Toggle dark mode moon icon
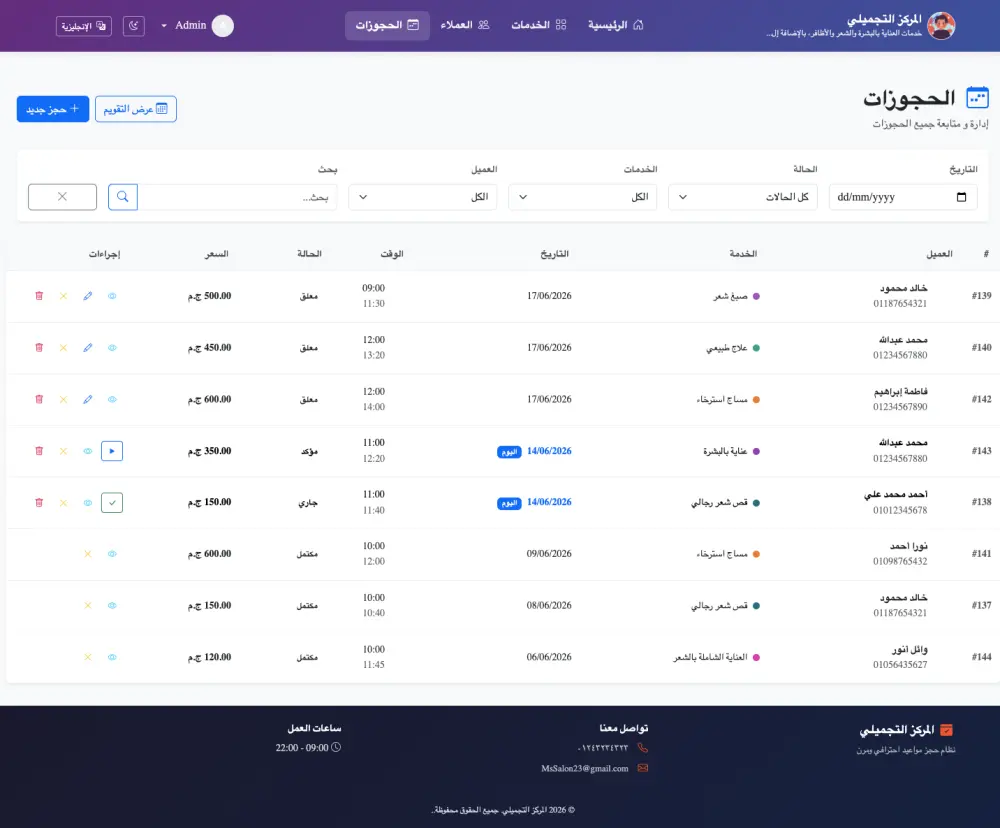Image resolution: width=1000 pixels, height=828 pixels. pyautogui.click(x=133, y=26)
